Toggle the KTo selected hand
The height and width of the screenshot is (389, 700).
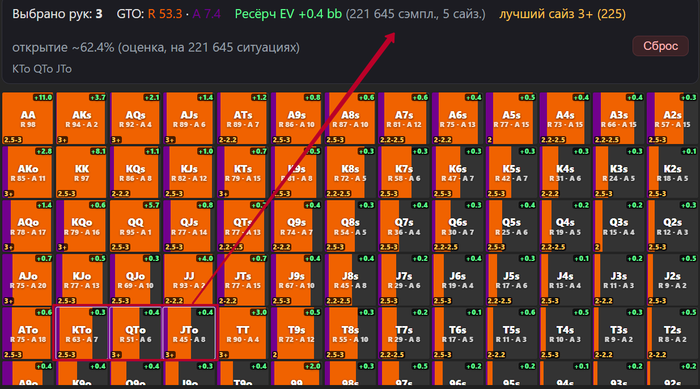[81, 333]
